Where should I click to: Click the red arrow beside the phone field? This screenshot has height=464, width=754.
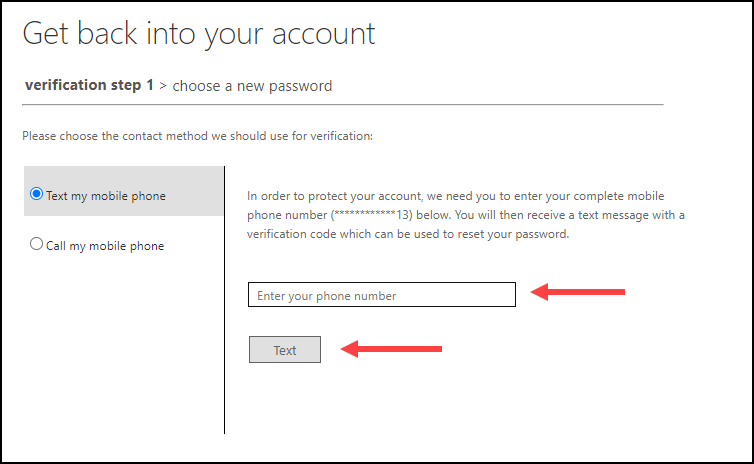click(x=578, y=292)
